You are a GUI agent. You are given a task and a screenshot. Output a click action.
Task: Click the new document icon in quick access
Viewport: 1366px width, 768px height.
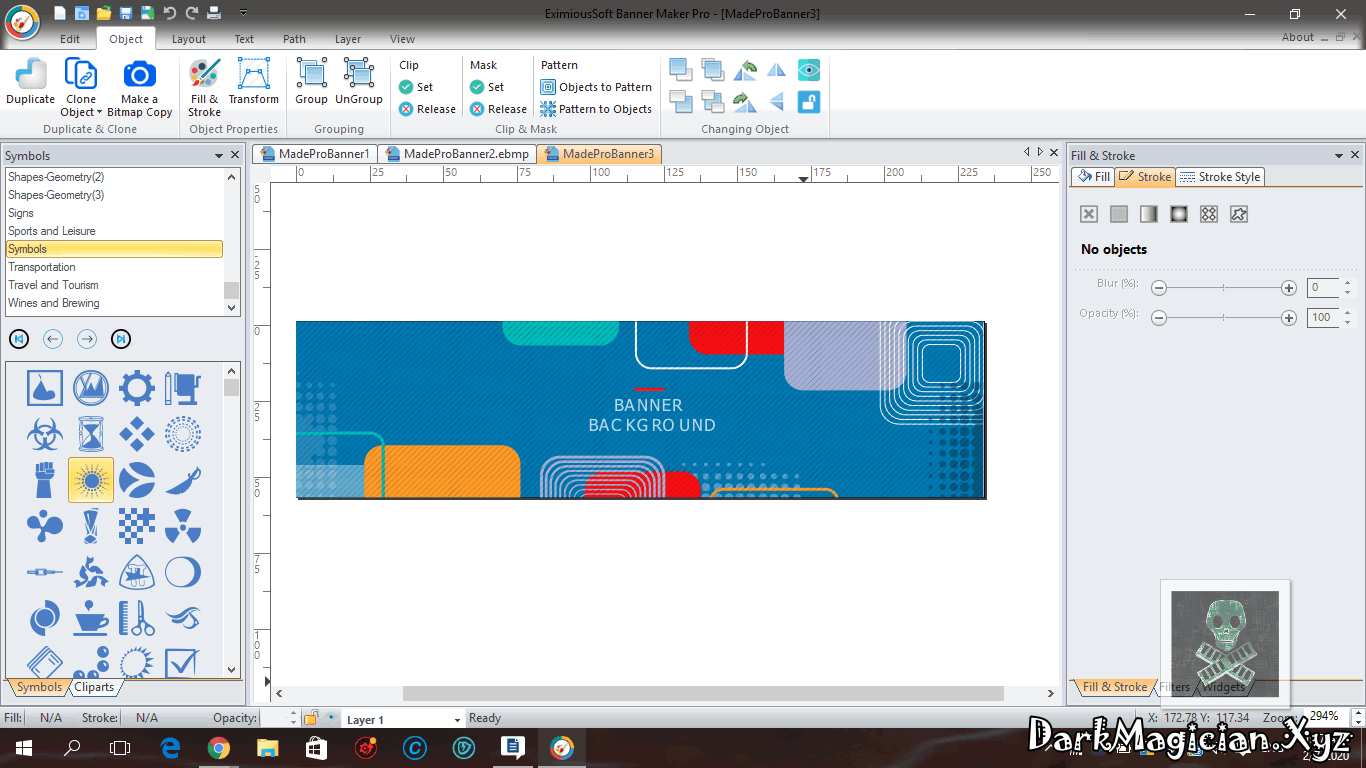(x=60, y=13)
